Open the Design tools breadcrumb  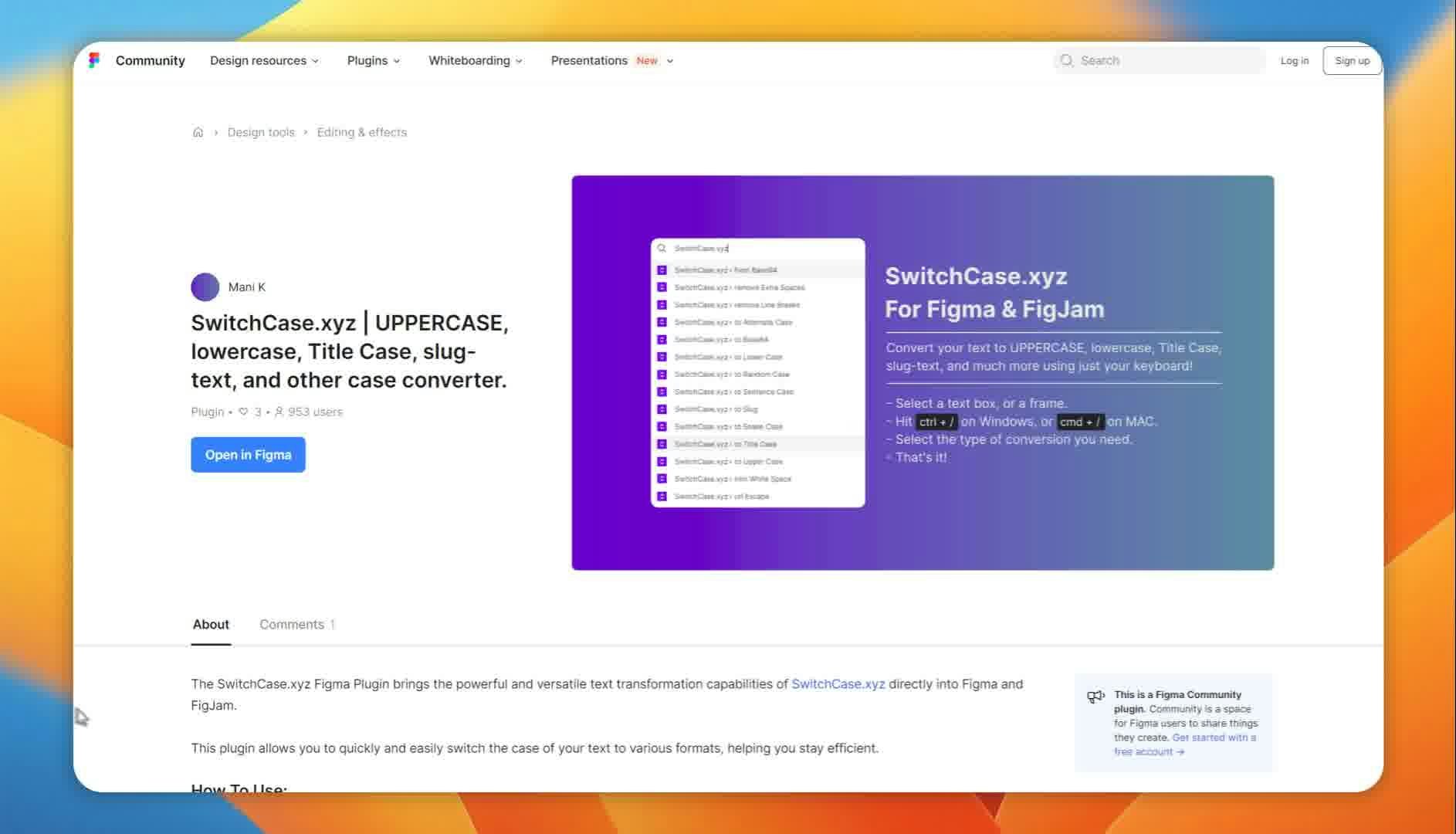point(261,132)
